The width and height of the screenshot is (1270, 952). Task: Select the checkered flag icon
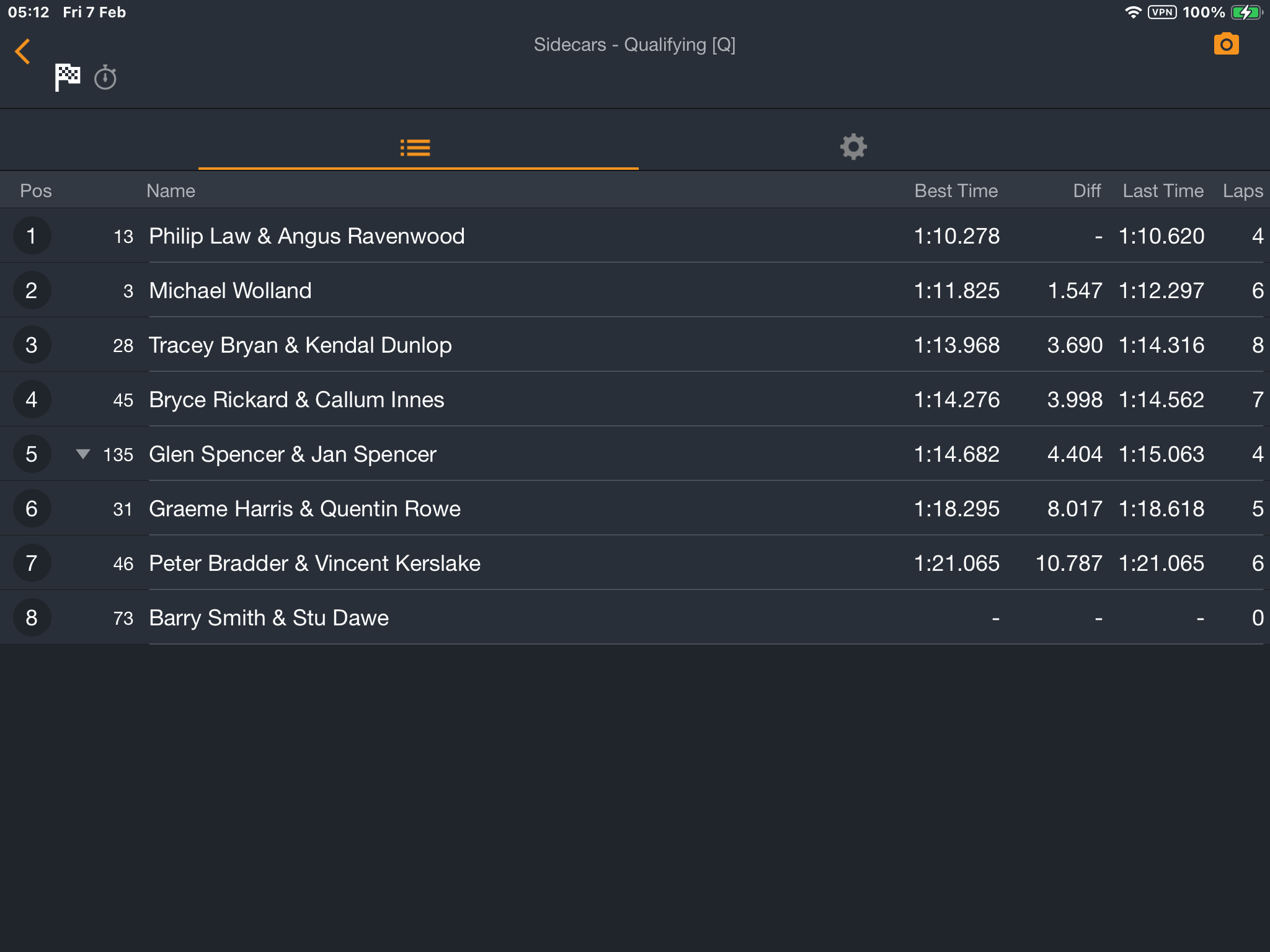click(68, 77)
